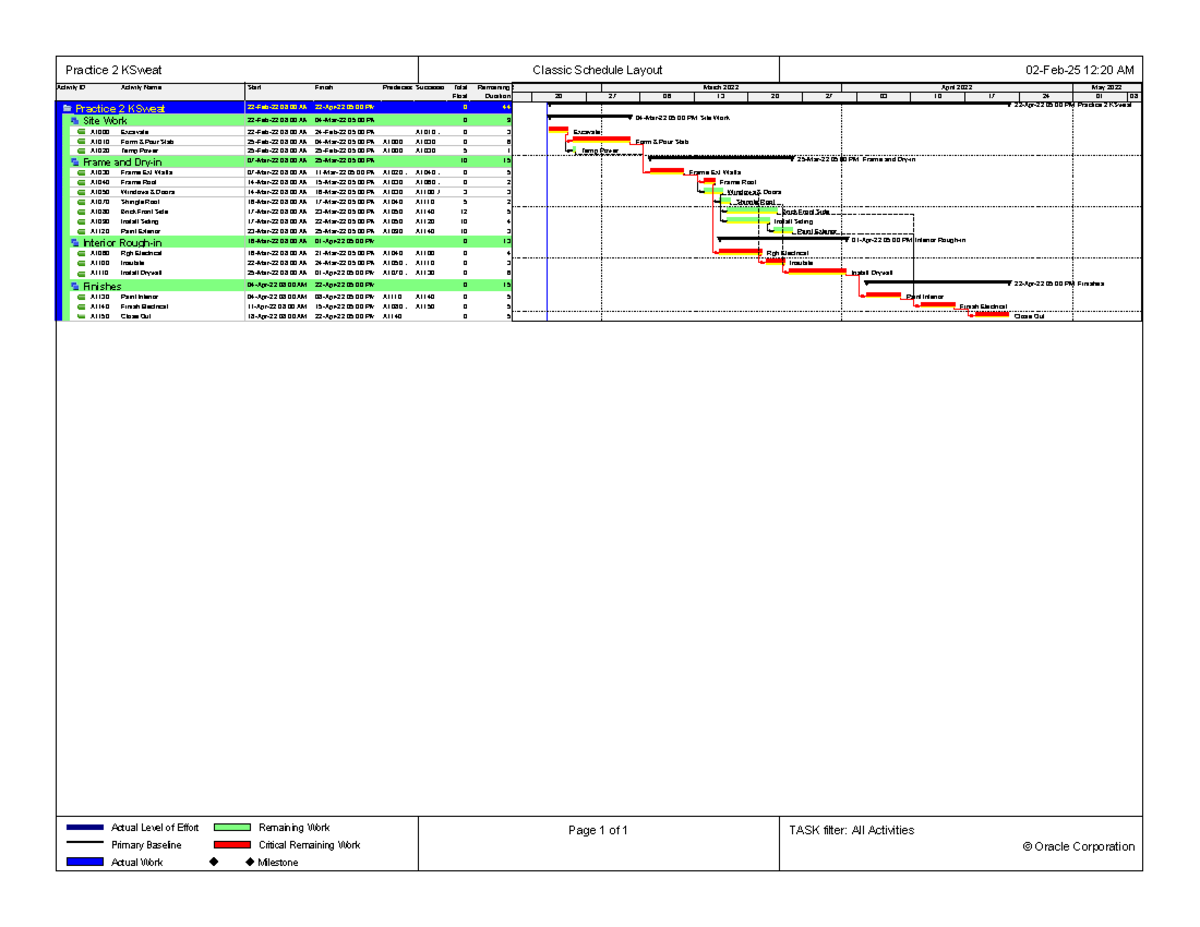Click the Activity Name column header
Image resolution: width=1200 pixels, height=927 pixels.
(x=139, y=88)
